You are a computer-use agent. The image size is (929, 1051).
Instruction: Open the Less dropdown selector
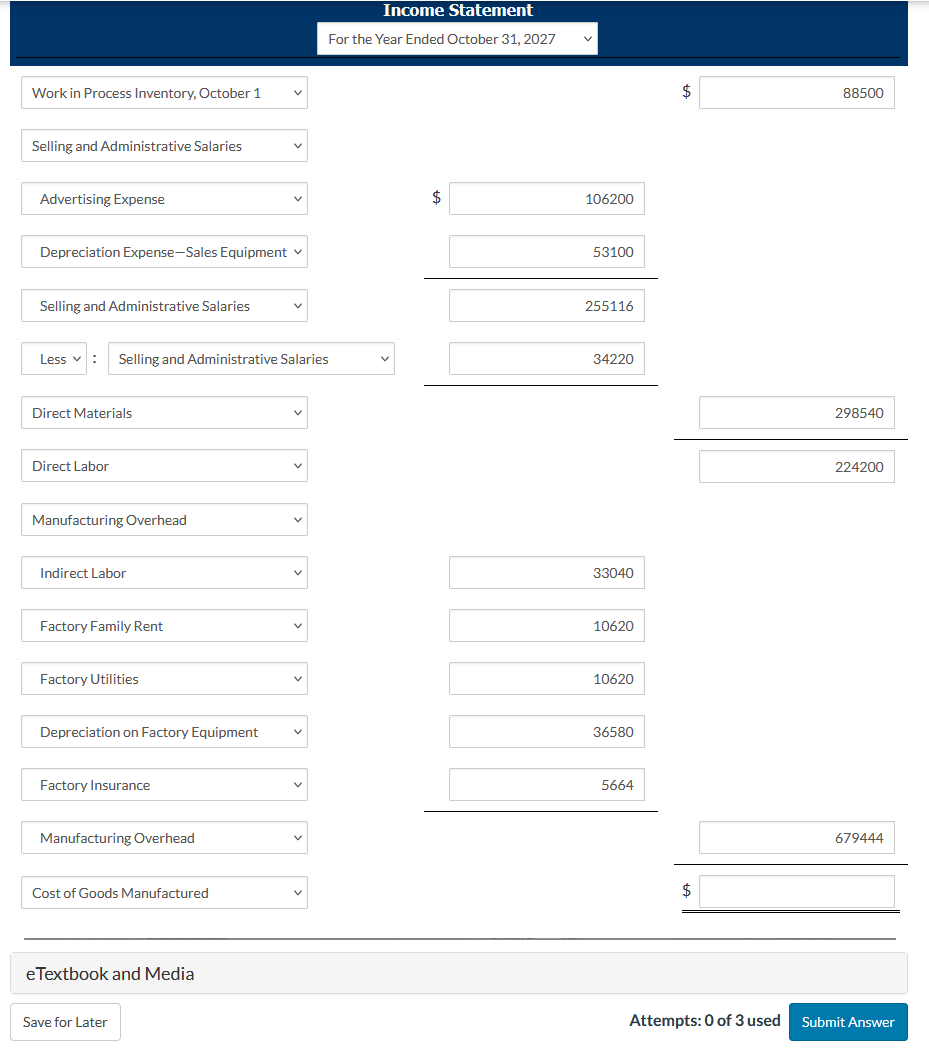[x=54, y=358]
